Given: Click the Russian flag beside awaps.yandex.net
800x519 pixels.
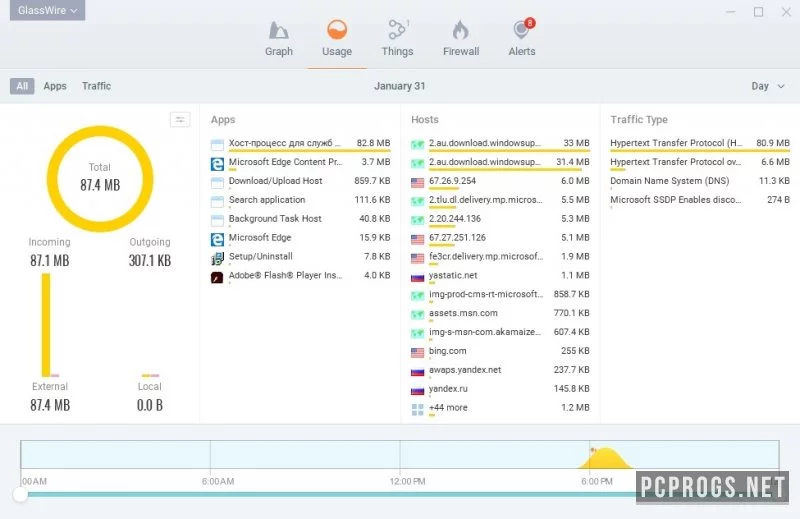Looking at the screenshot, I should (x=417, y=372).
